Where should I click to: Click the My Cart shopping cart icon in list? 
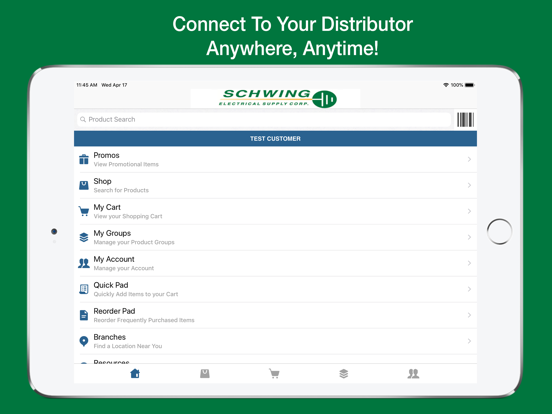[x=84, y=211]
